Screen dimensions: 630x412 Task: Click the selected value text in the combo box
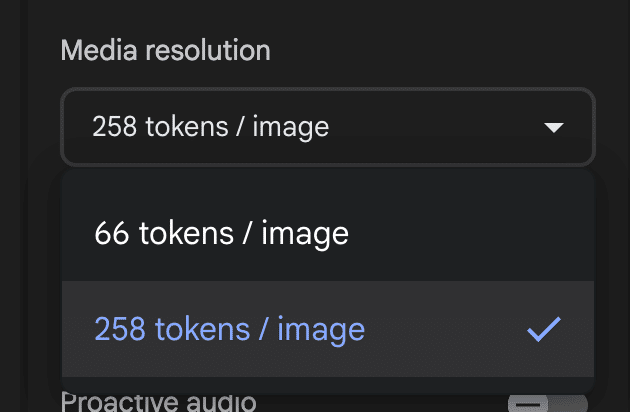coord(210,127)
